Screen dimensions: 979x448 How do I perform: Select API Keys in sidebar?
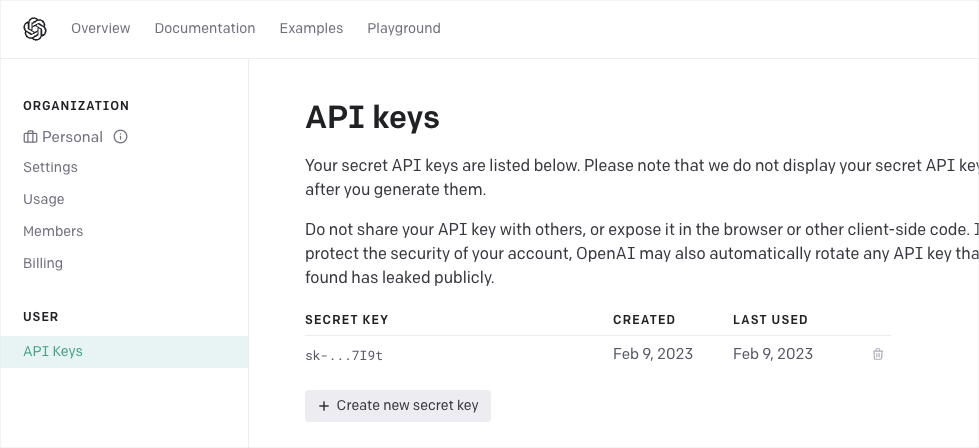pyautogui.click(x=53, y=351)
